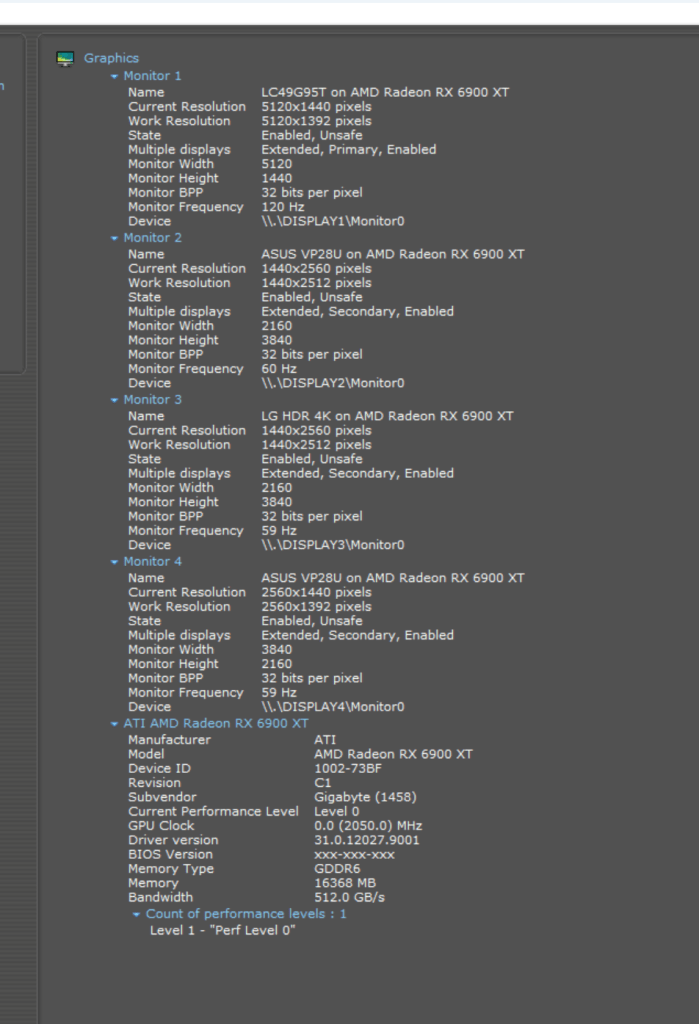The image size is (699, 1024).
Task: Select \\.\DISPLAY2\Monitor0 device value
Action: coord(333,383)
